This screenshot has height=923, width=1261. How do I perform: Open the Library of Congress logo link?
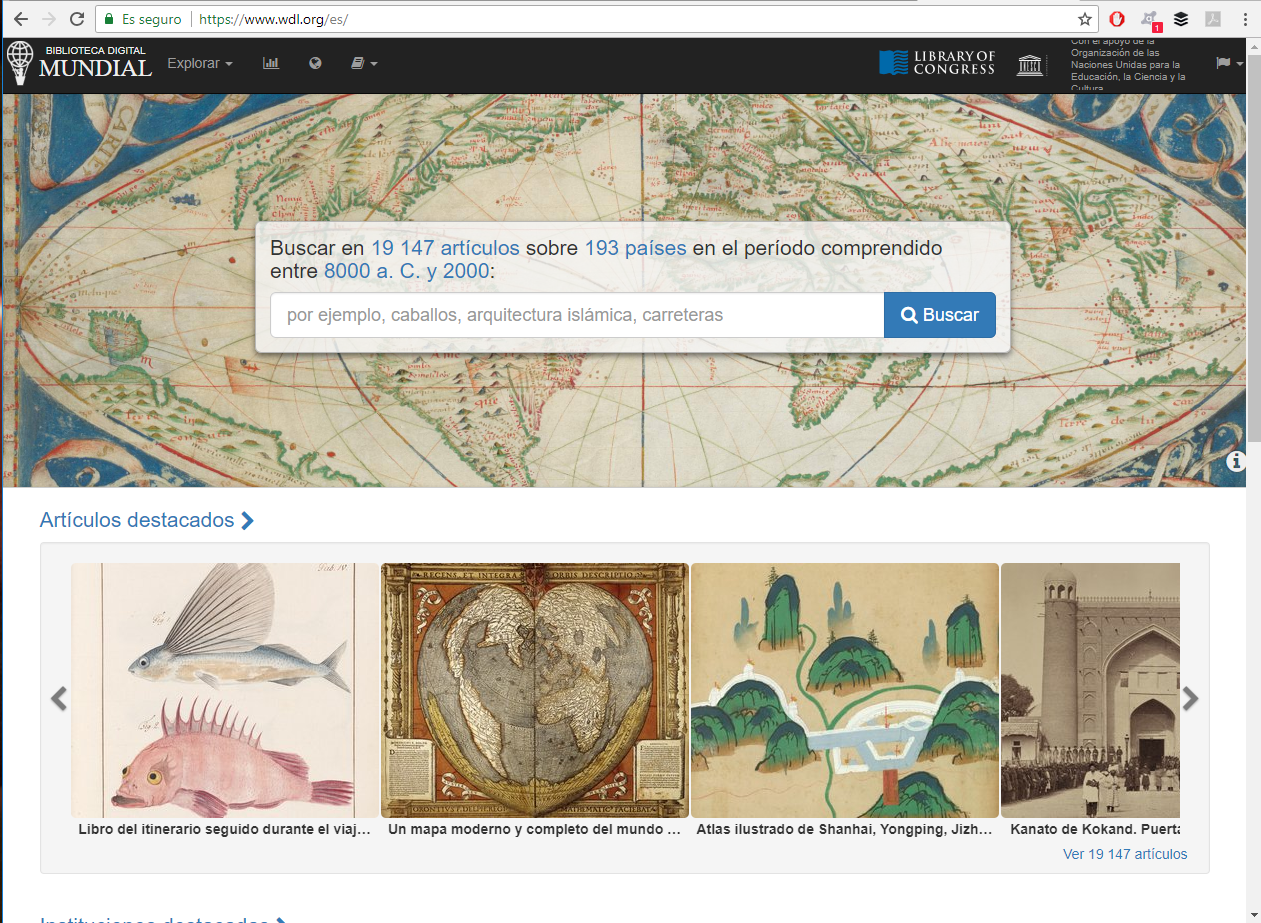pyautogui.click(x=937, y=63)
